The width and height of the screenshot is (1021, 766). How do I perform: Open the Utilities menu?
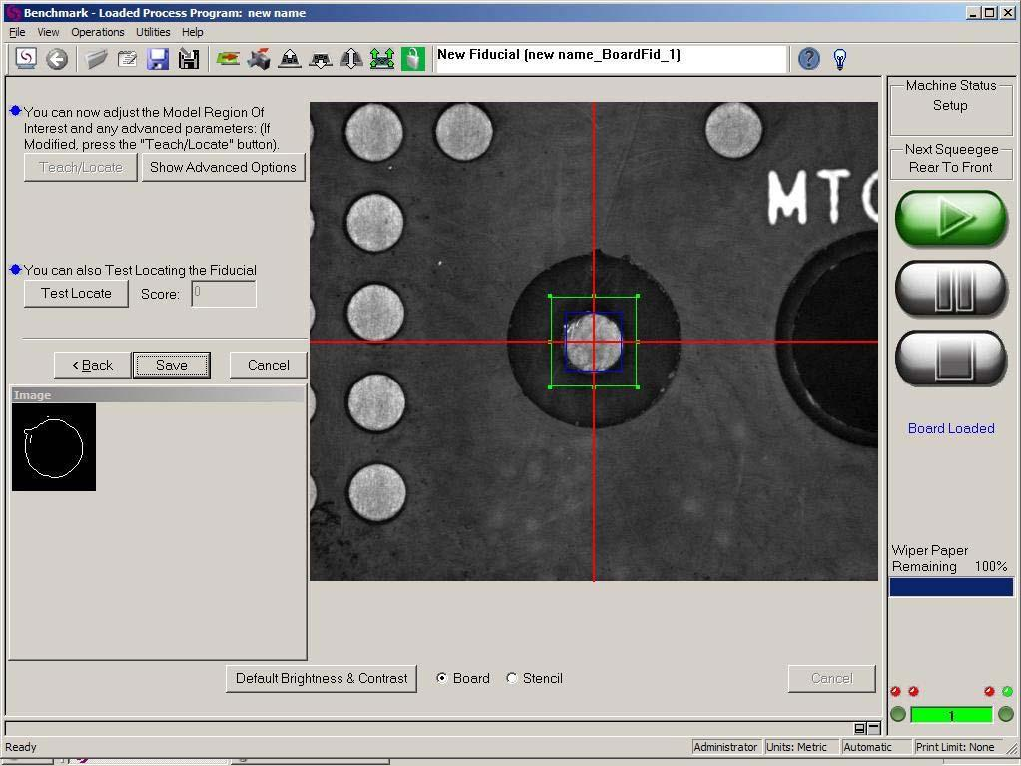pos(153,32)
